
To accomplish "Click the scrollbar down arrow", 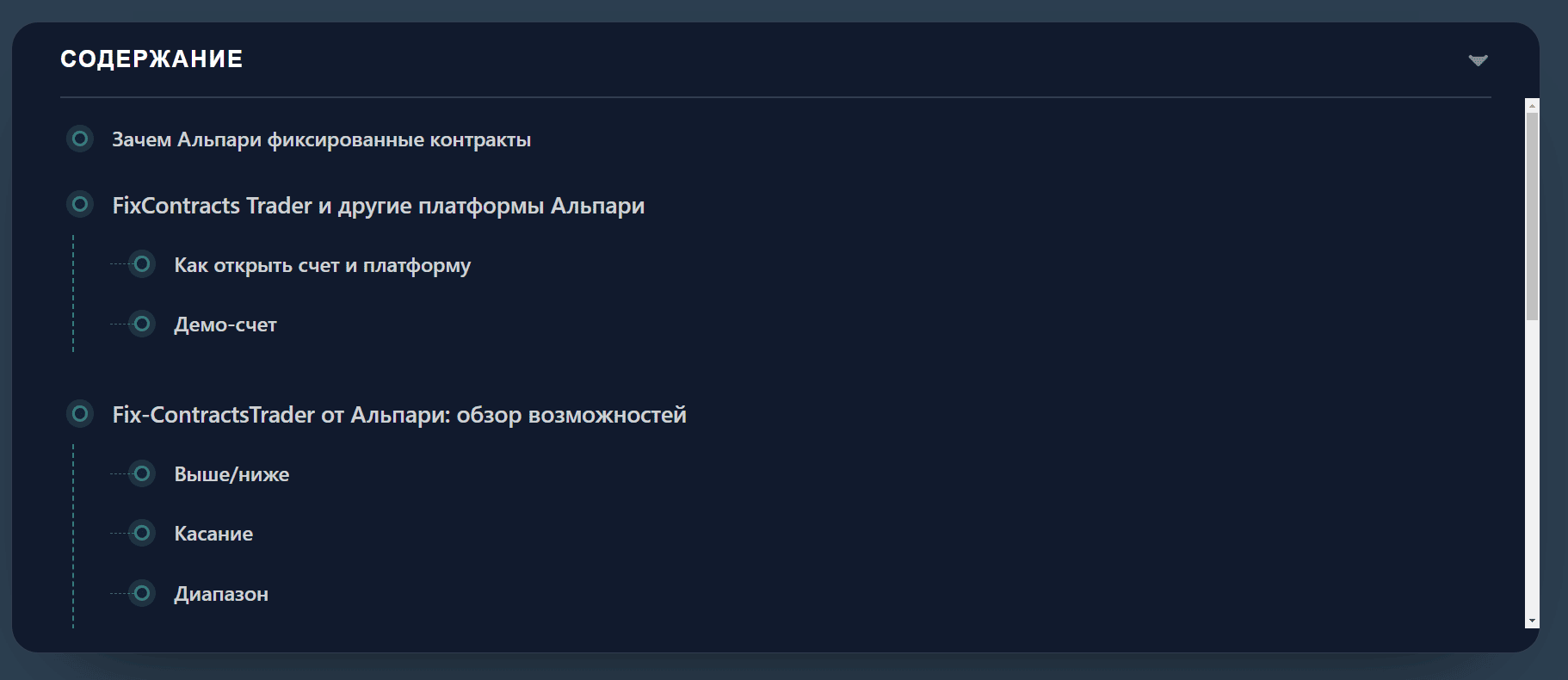I will pos(1532,621).
